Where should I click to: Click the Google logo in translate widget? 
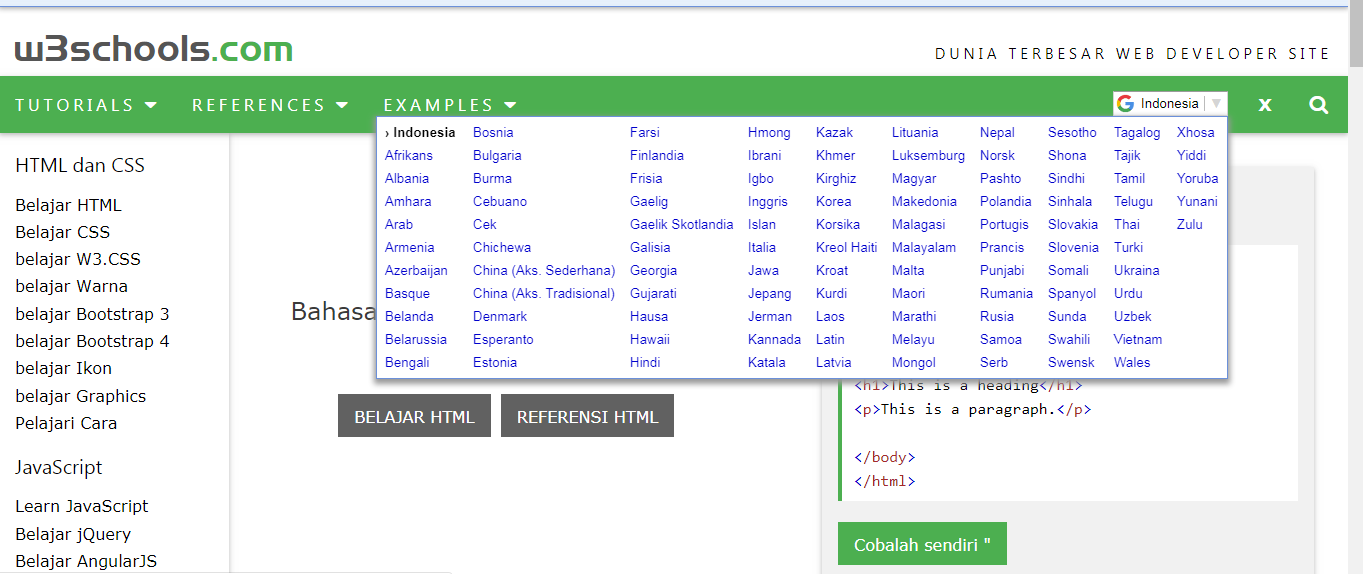tap(1126, 104)
